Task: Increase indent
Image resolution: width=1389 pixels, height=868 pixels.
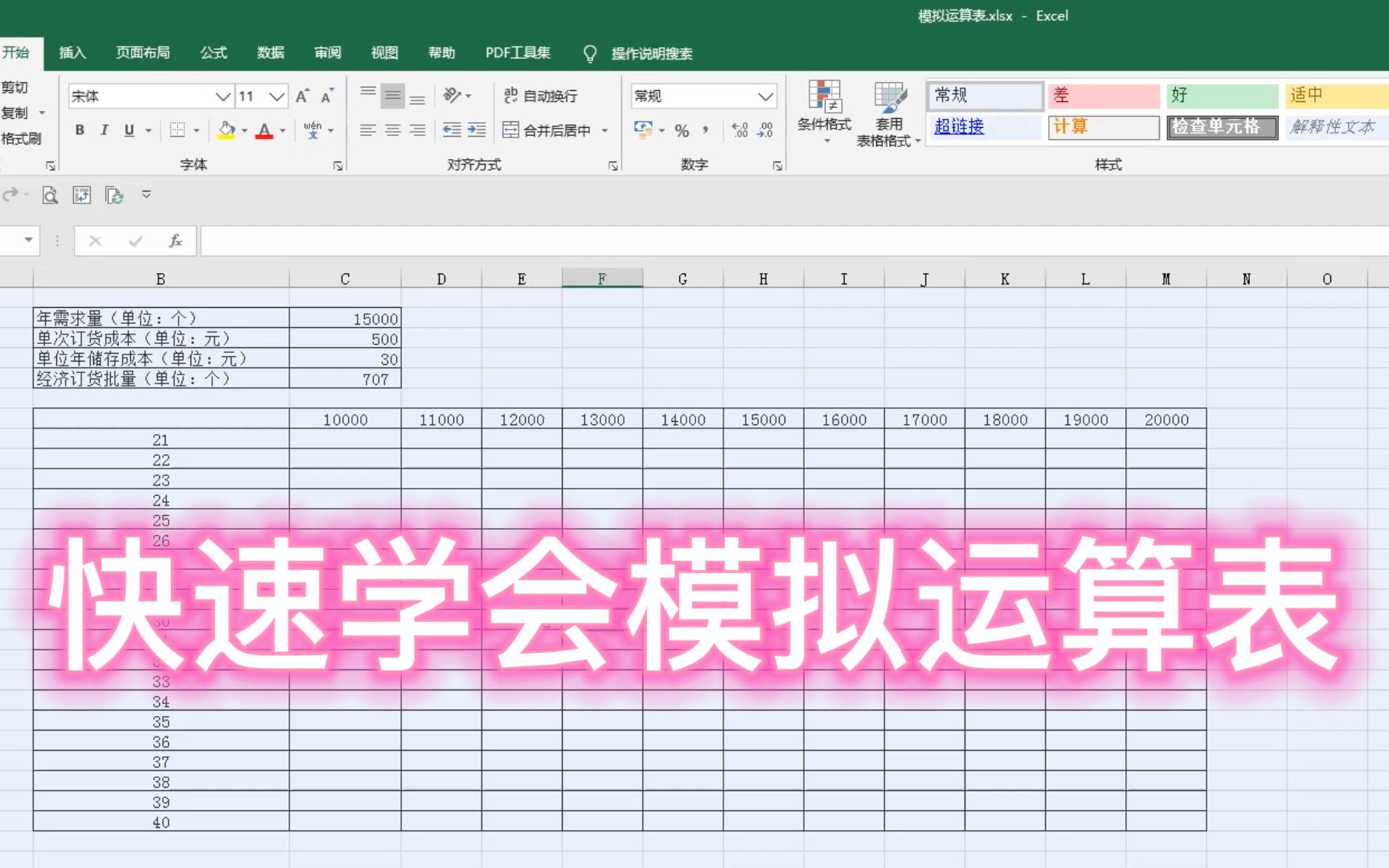Action: 477,130
